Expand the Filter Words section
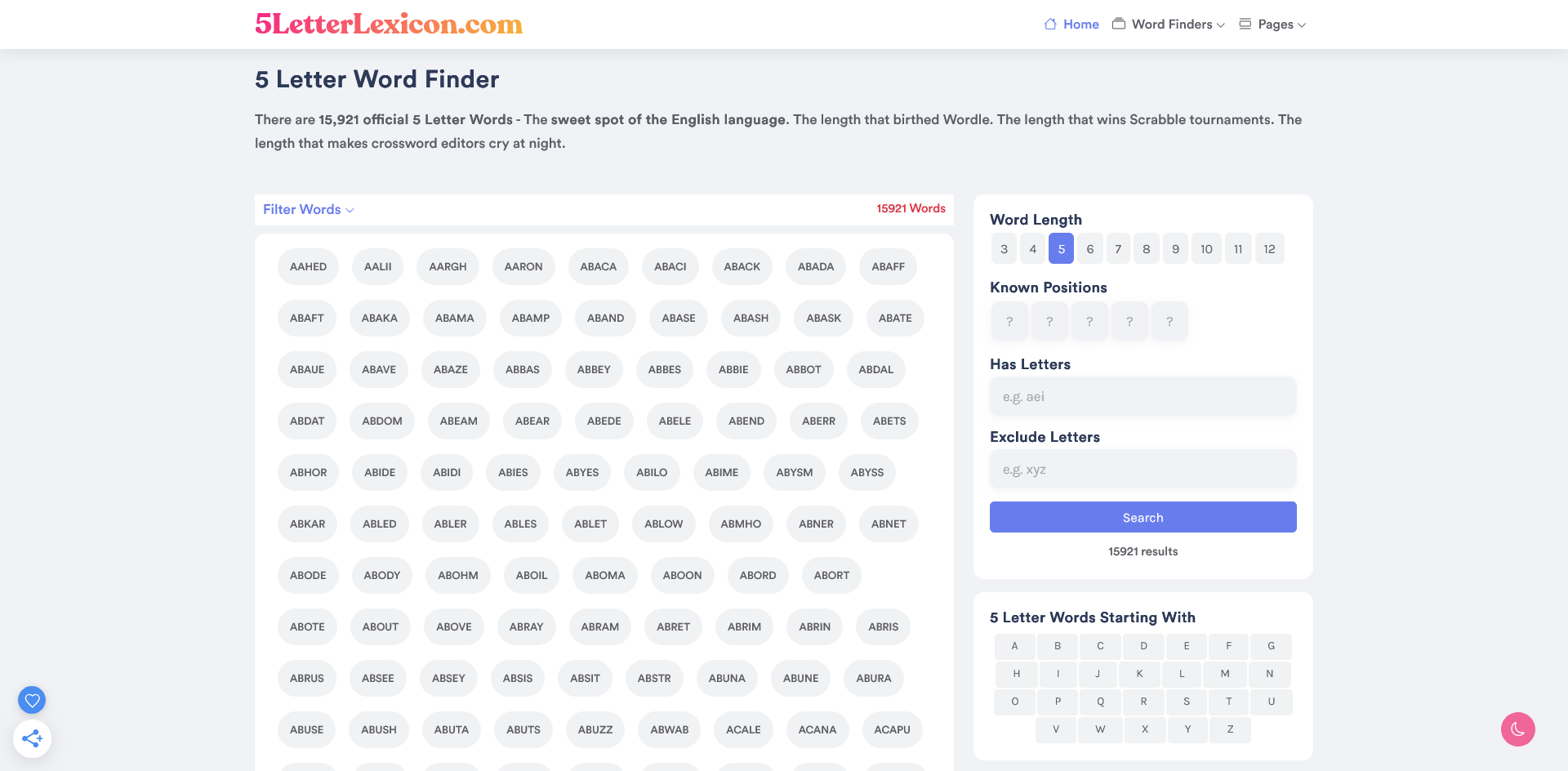Screen dimensions: 1568x771 (308, 209)
